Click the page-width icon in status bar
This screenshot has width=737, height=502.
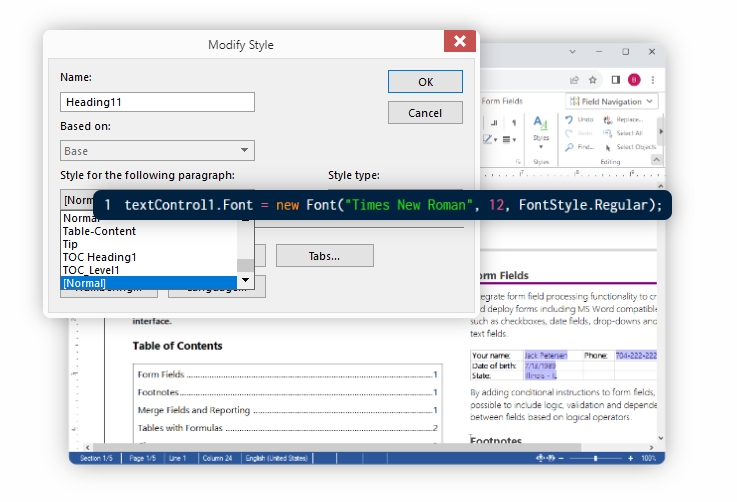(550, 458)
